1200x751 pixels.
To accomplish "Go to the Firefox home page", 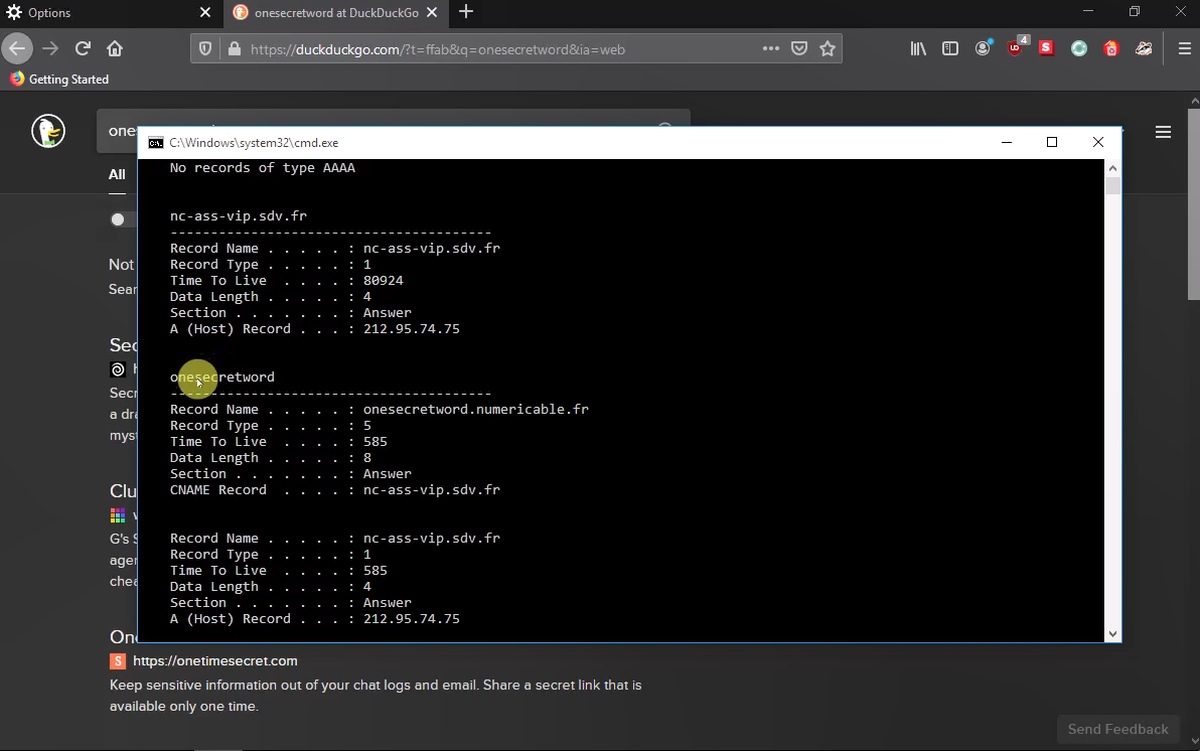I will [115, 48].
